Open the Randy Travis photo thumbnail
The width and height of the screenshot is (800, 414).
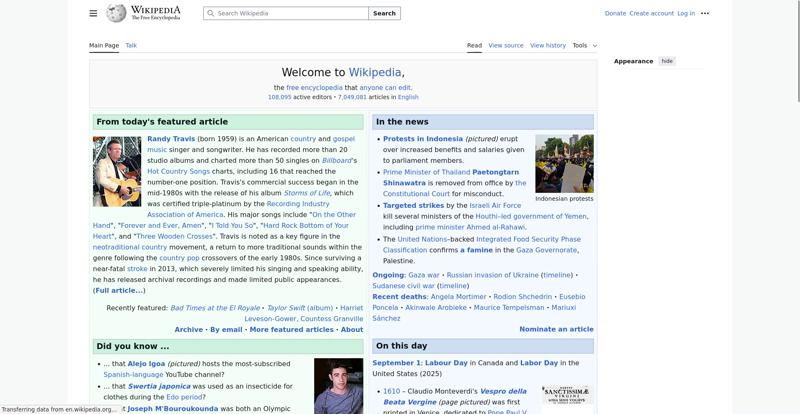(117, 171)
